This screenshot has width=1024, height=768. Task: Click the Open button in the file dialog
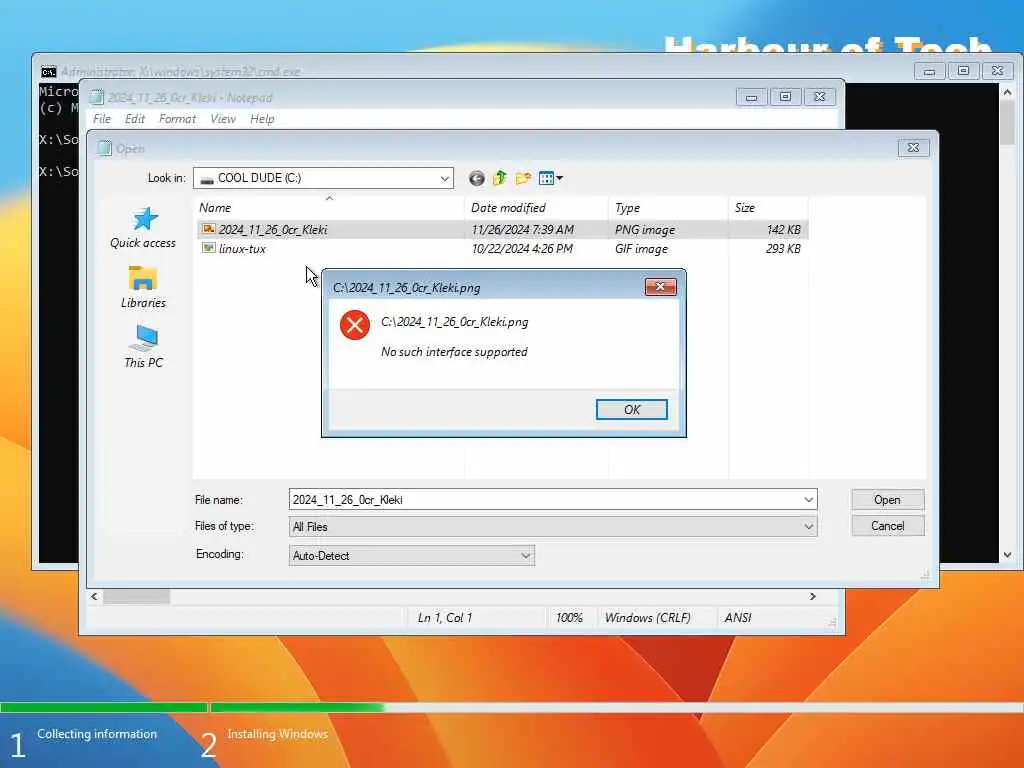pos(887,500)
